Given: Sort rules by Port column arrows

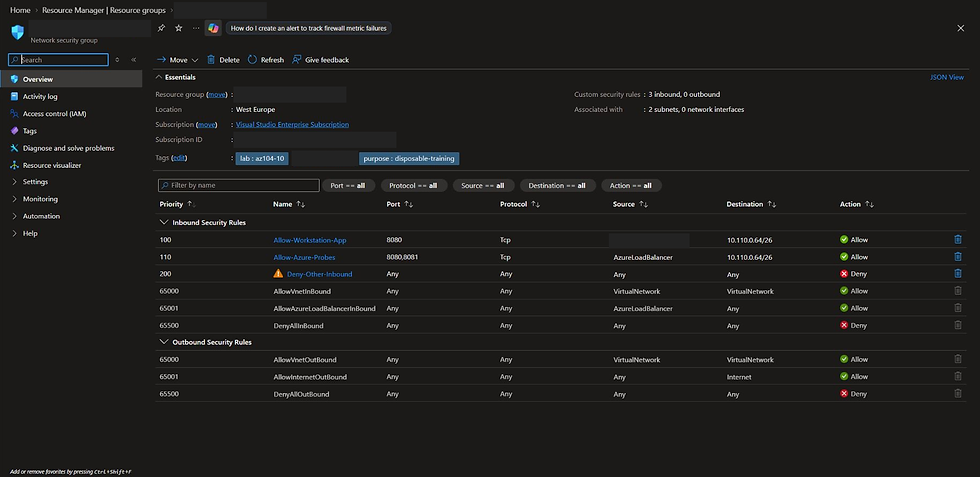Looking at the screenshot, I should (409, 204).
